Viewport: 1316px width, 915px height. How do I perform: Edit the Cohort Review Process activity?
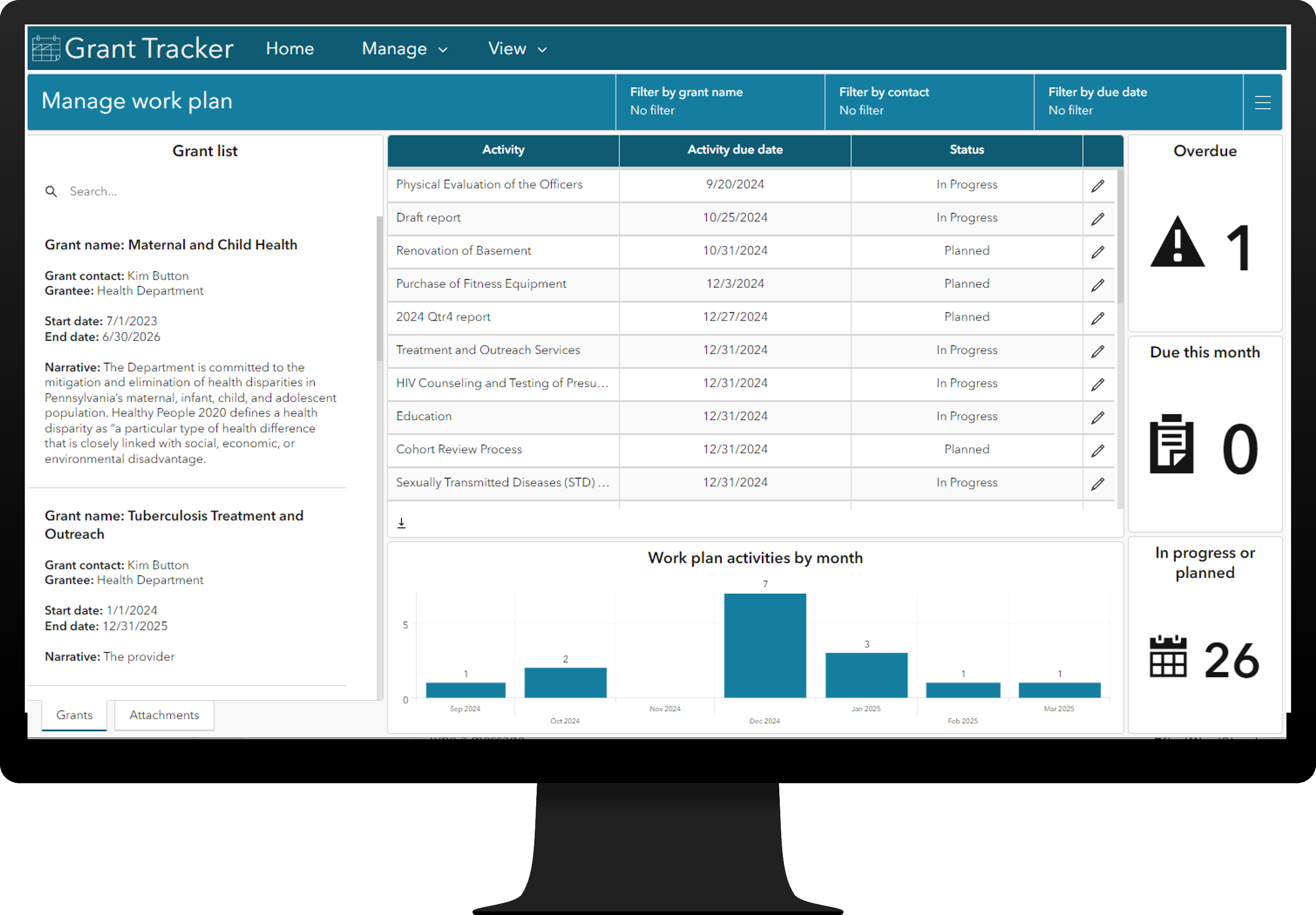[1097, 451]
